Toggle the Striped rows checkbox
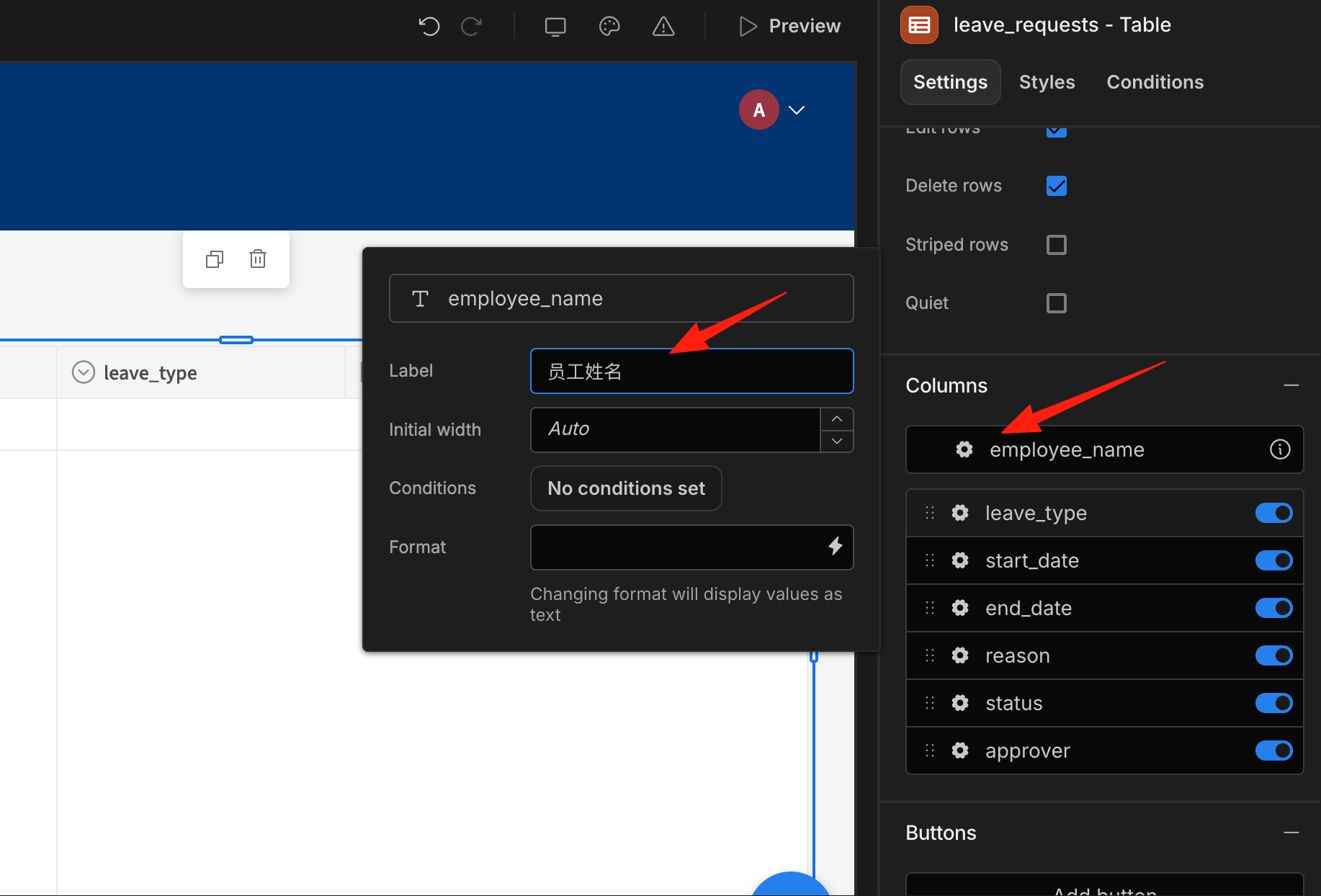Screen dimensions: 1321x896 [x=1057, y=245]
